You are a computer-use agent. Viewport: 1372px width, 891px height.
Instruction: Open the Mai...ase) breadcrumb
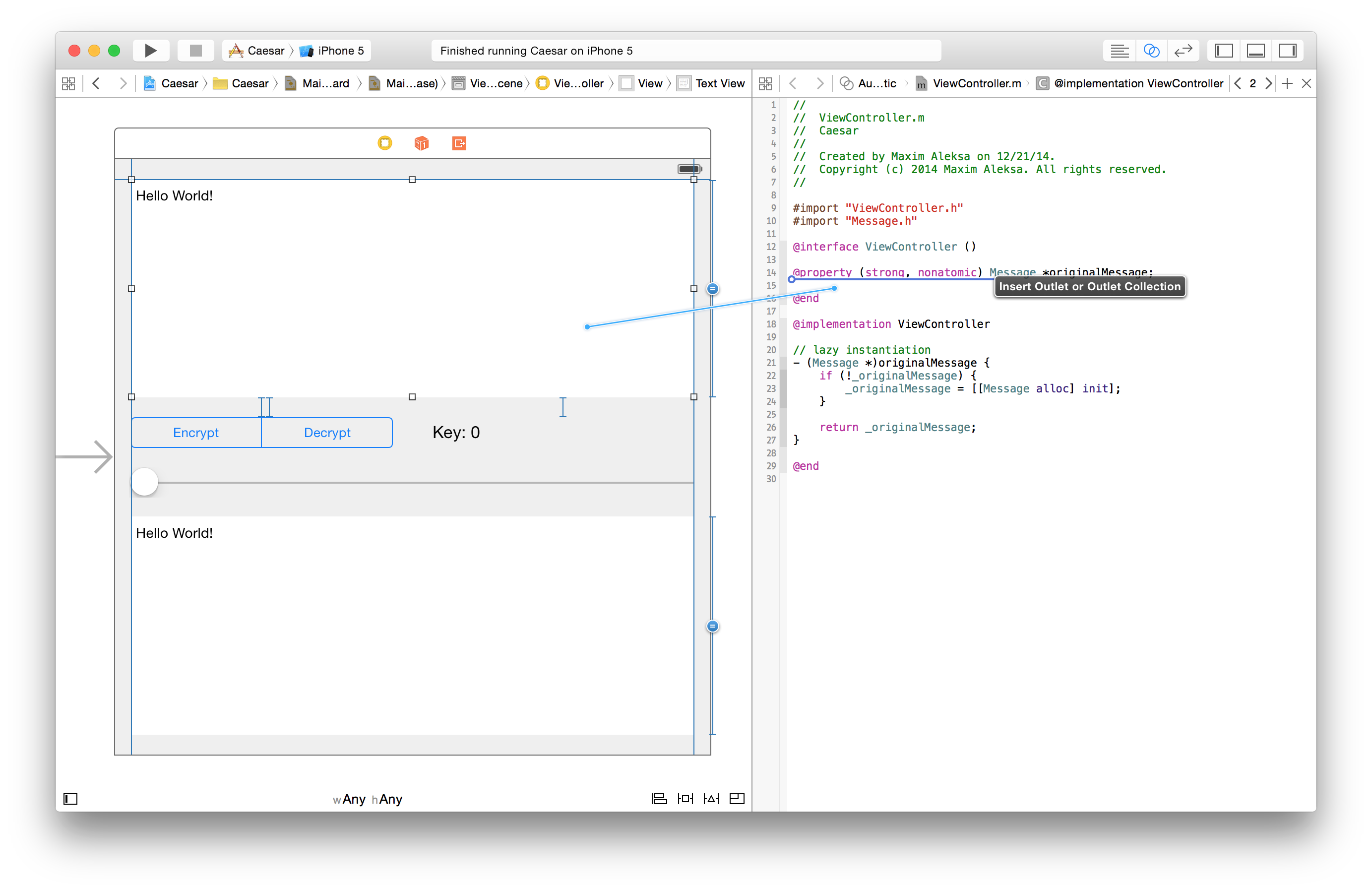[x=404, y=84]
